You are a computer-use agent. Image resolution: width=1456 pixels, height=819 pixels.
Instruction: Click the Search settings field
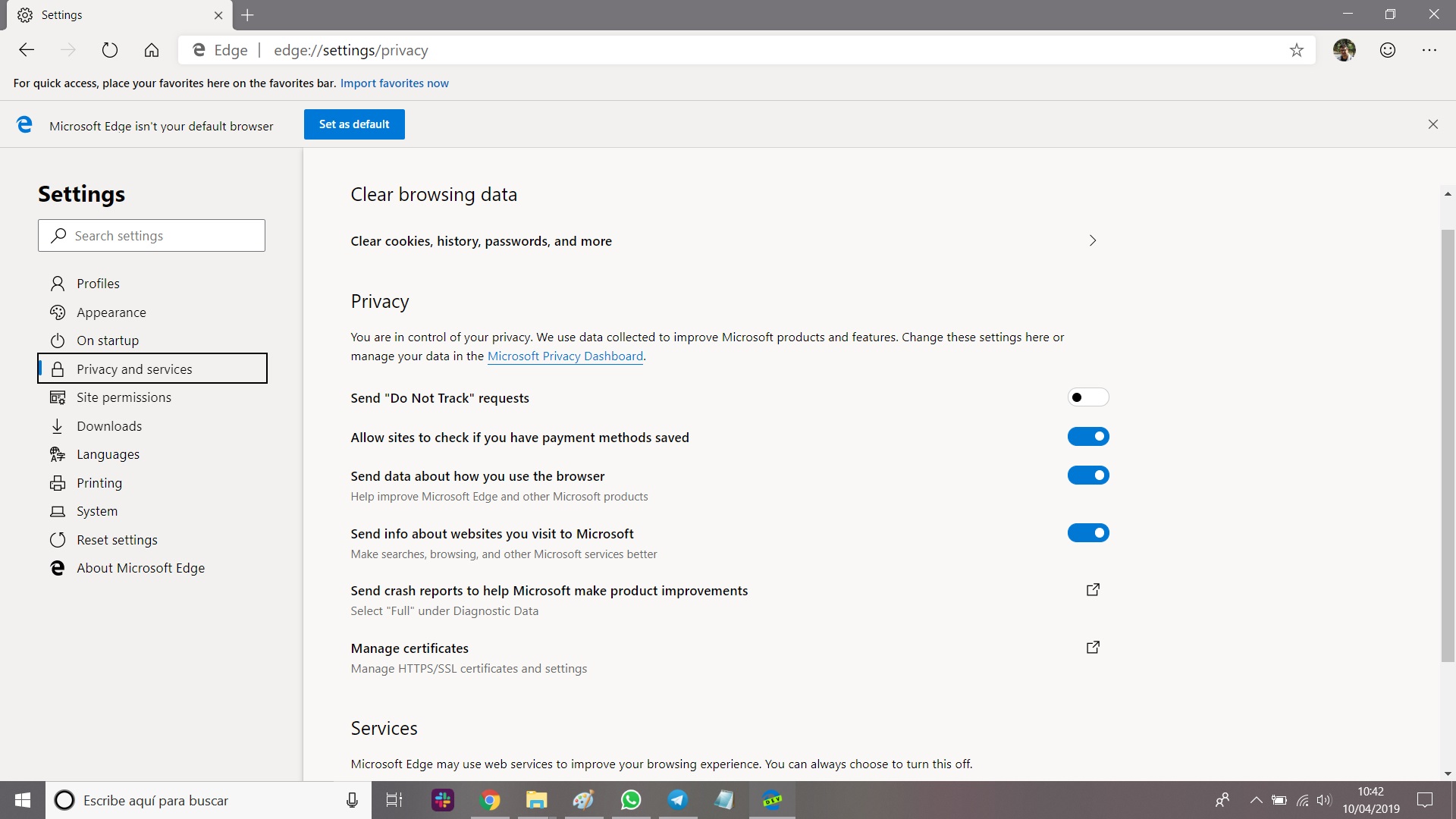152,236
